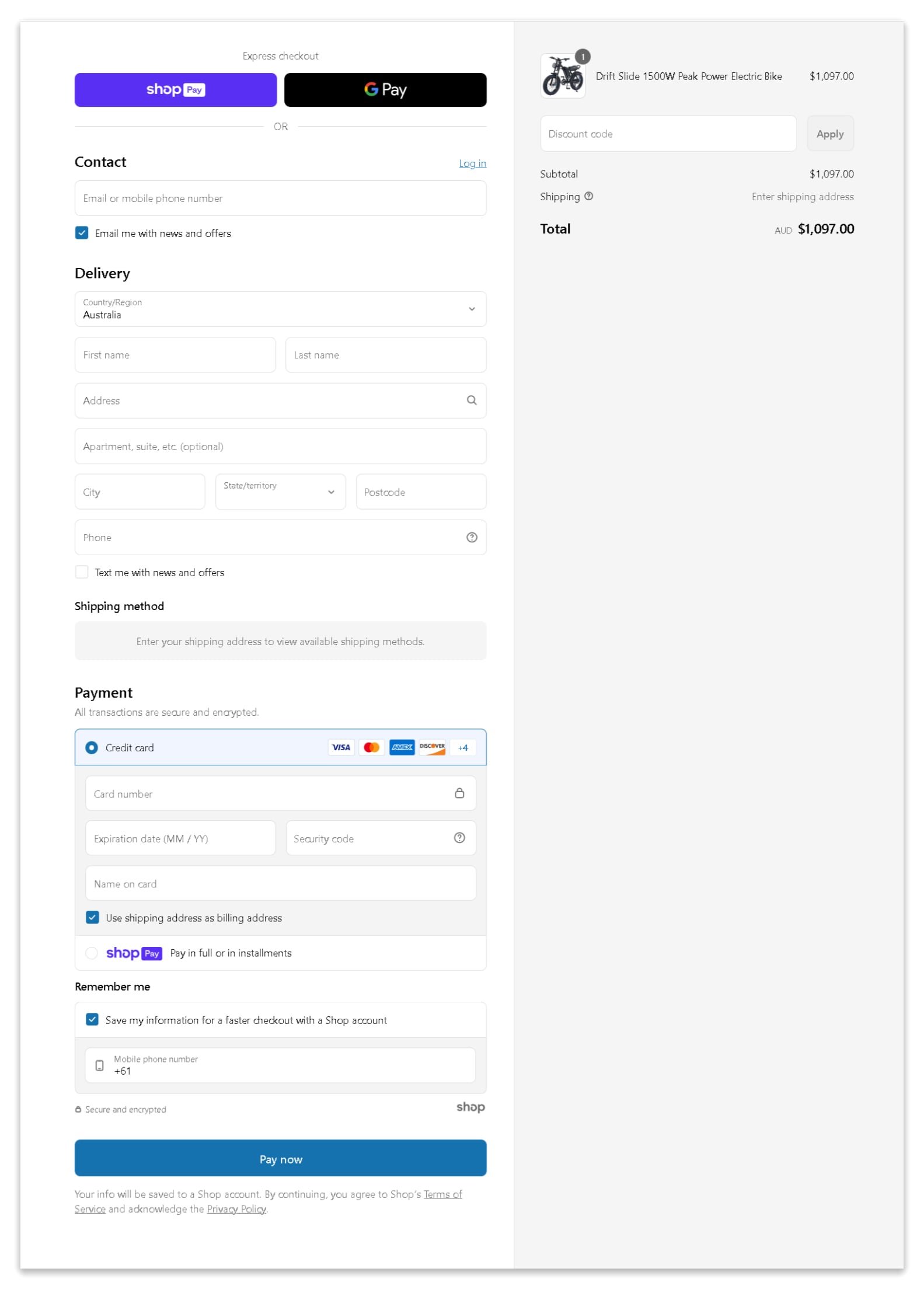924x1289 pixels.
Task: Toggle Use shipping address as billing address
Action: pos(92,918)
